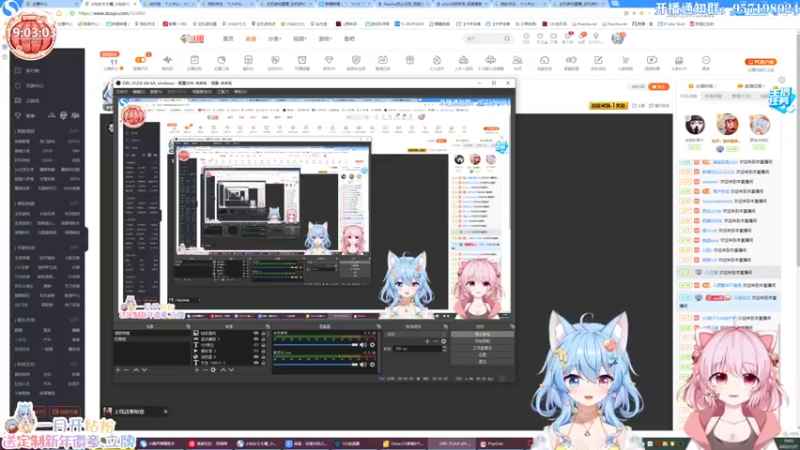Click the Douyu search magnifier icon

[x=507, y=39]
